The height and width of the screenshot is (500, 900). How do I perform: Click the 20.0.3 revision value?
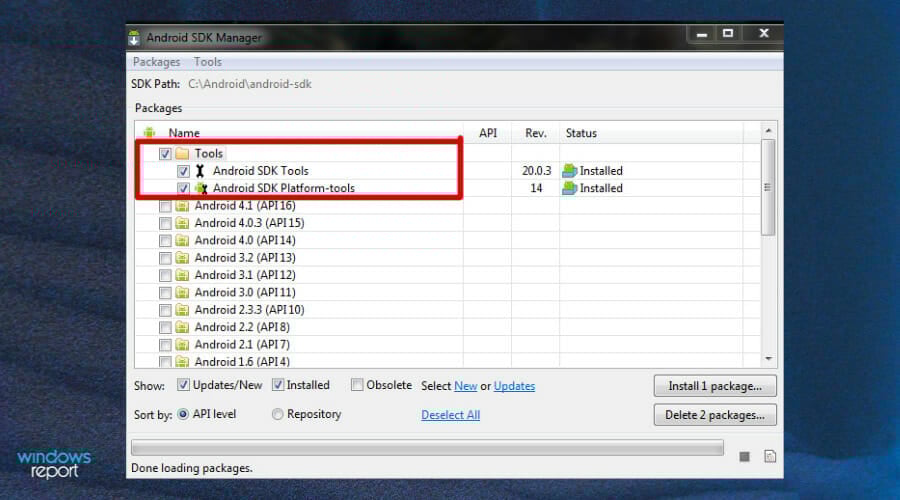pyautogui.click(x=536, y=170)
